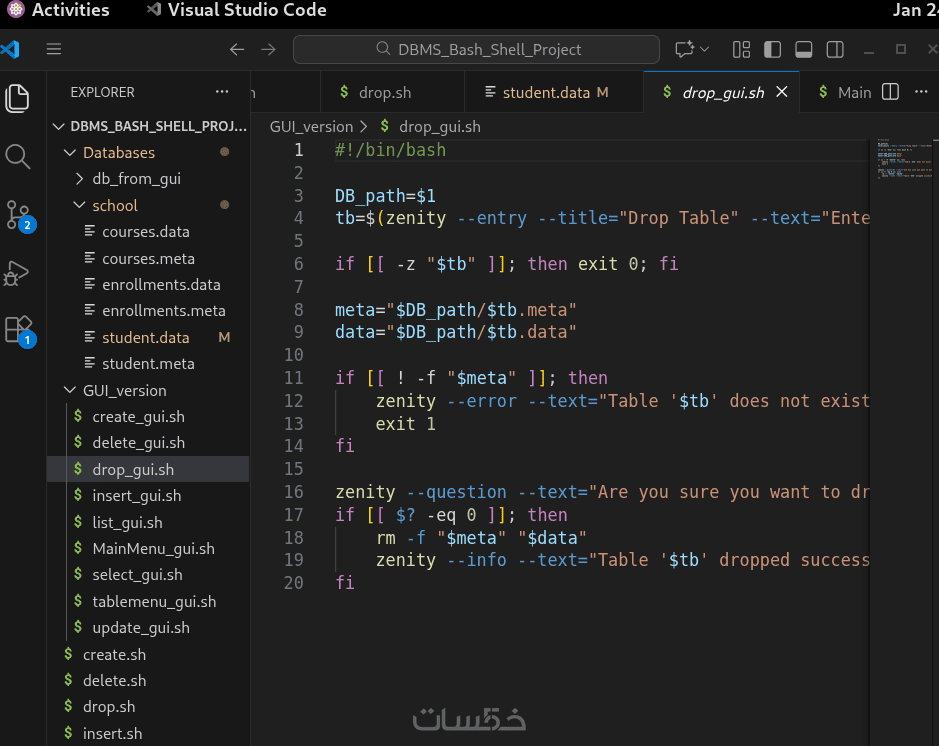Switch to the drop.sh editor tab
The height and width of the screenshot is (746, 939).
[x=384, y=92]
